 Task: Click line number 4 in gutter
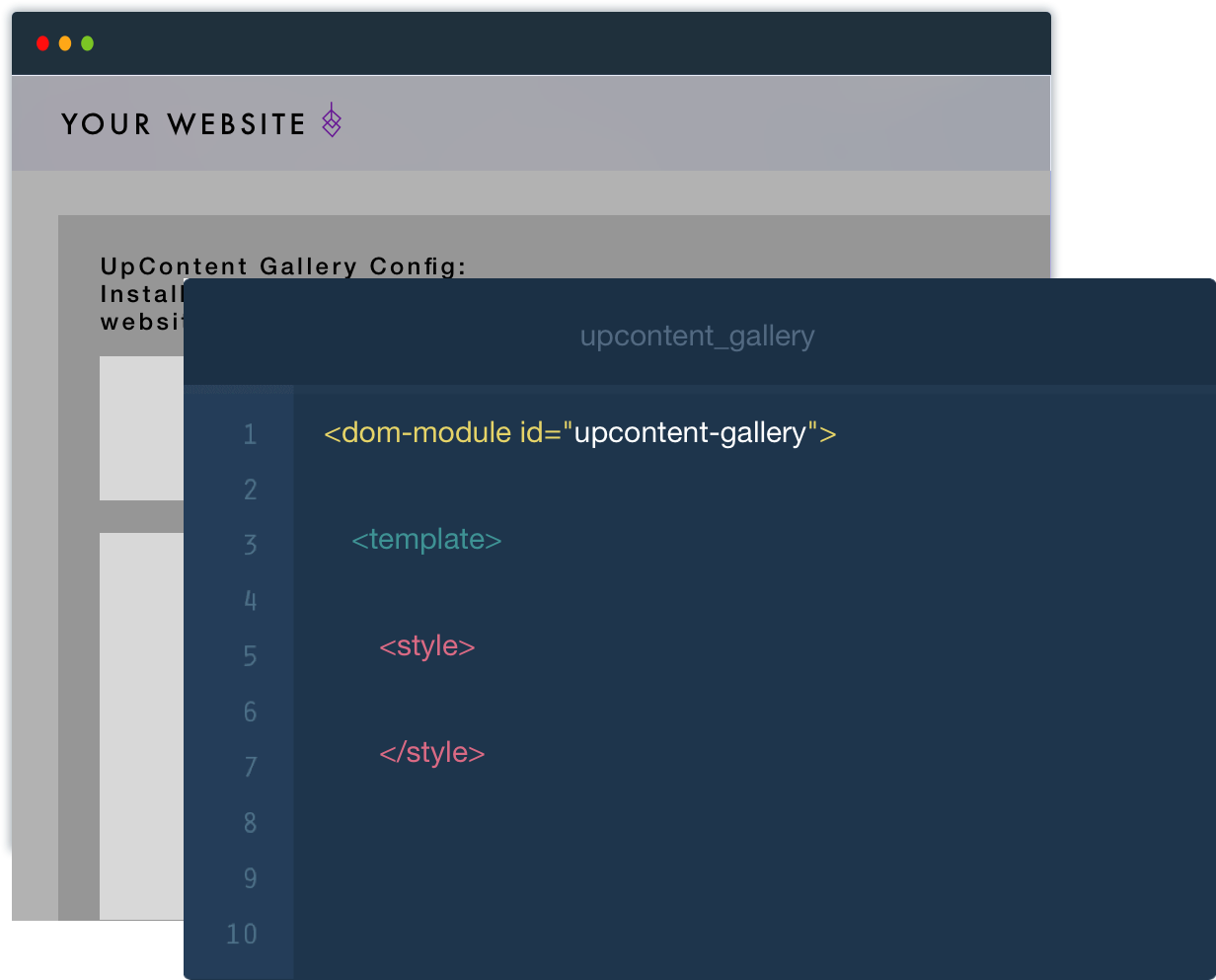tap(250, 600)
